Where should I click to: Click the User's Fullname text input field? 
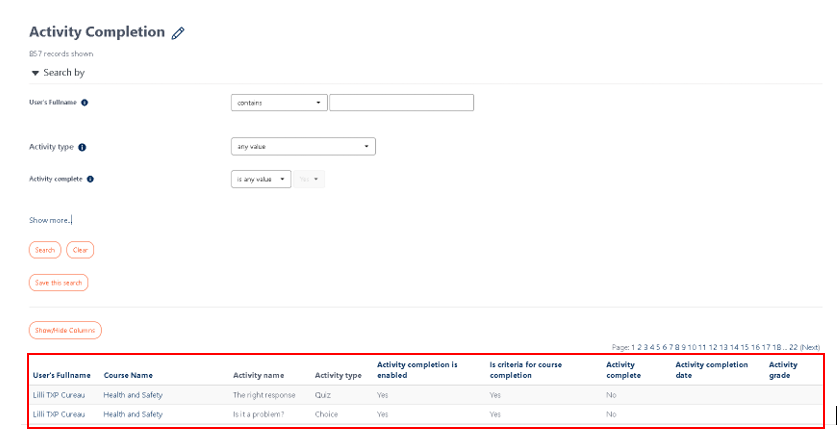click(401, 102)
